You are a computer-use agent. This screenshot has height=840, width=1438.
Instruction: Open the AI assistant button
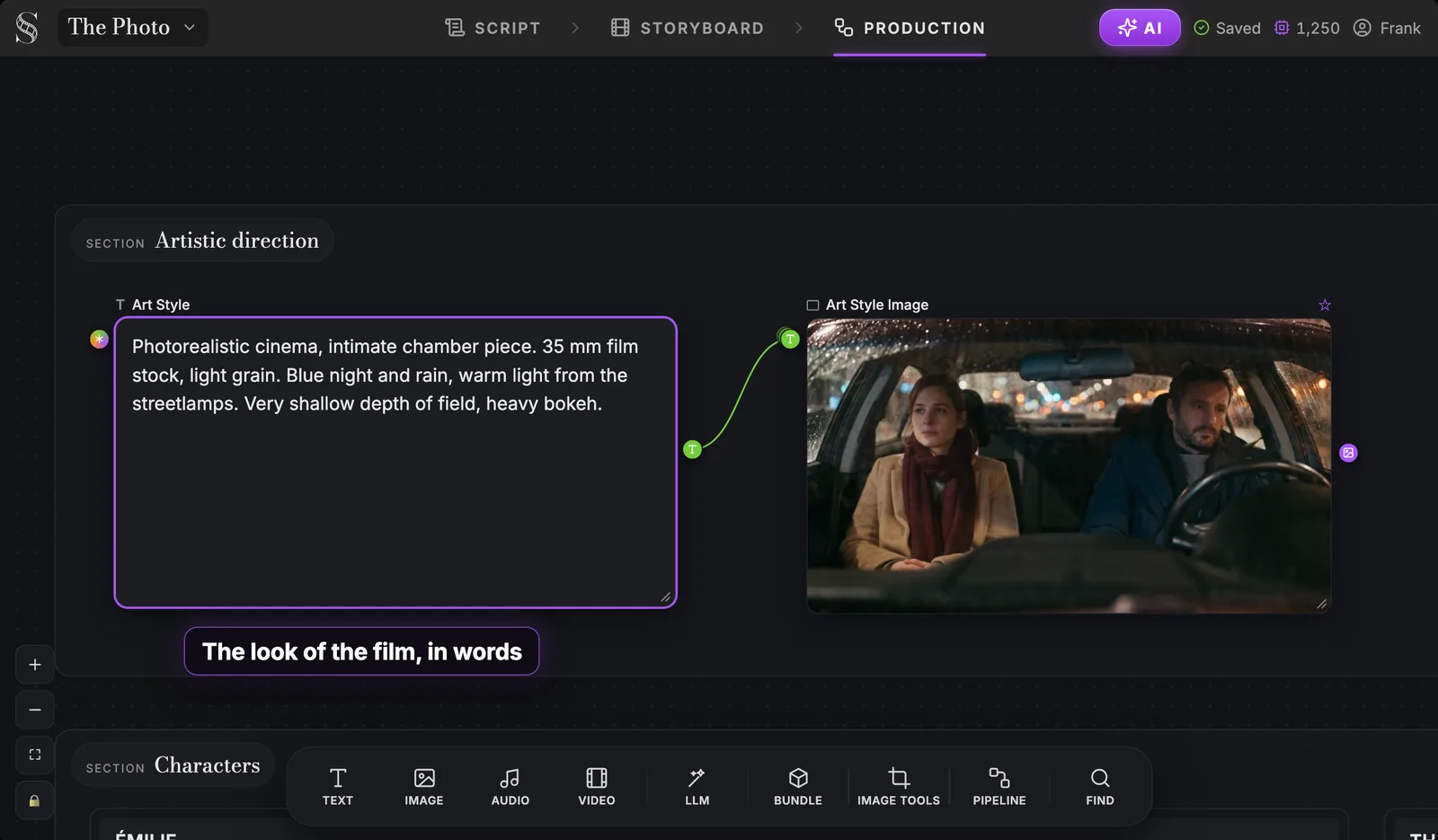click(x=1140, y=28)
